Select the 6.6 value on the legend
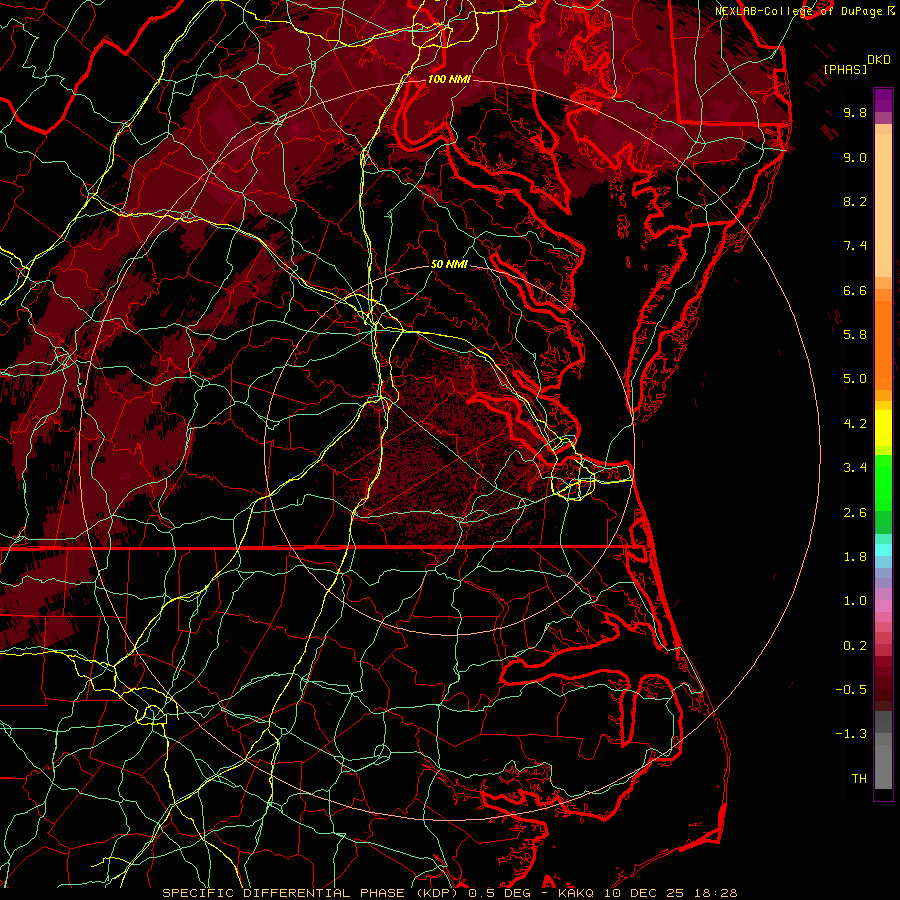 click(855, 290)
